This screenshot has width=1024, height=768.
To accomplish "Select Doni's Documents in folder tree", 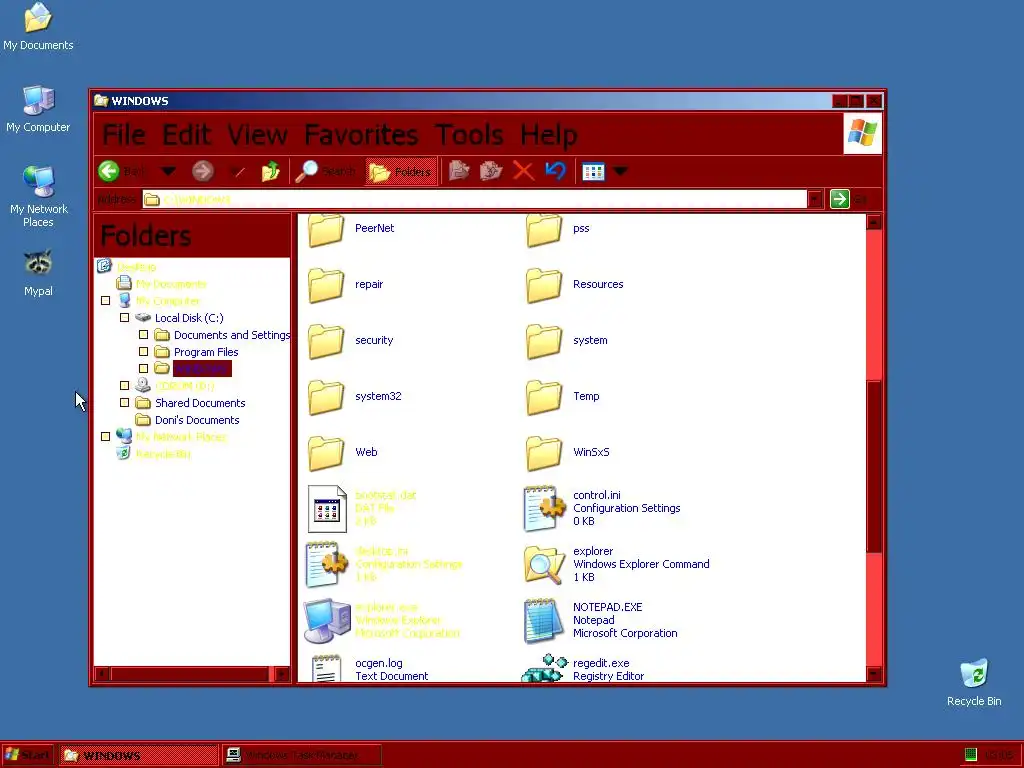I will 197,420.
